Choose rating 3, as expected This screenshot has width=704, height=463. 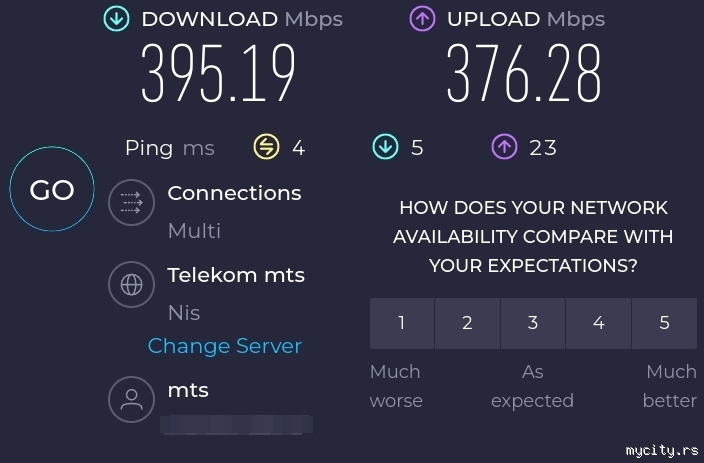point(533,323)
